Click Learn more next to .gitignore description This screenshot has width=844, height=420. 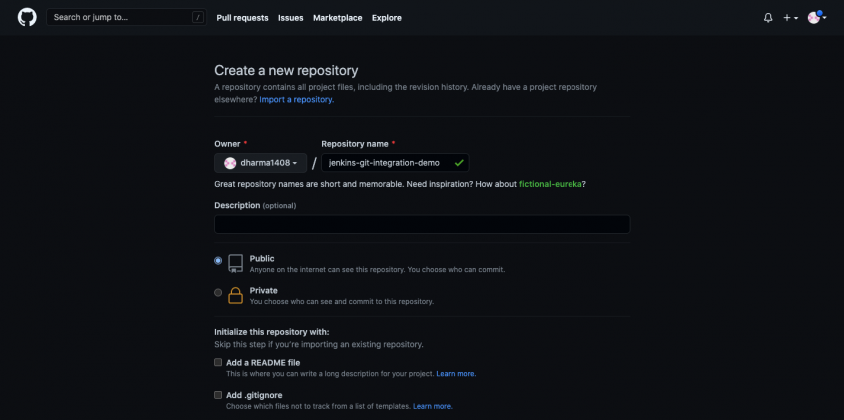pyautogui.click(x=433, y=406)
